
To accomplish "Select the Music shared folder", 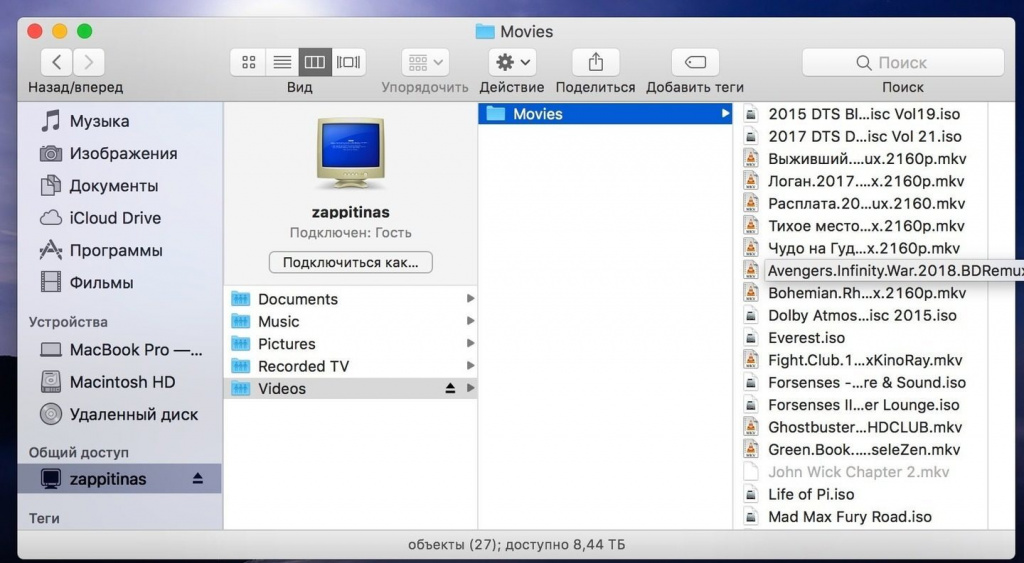I will 351,321.
